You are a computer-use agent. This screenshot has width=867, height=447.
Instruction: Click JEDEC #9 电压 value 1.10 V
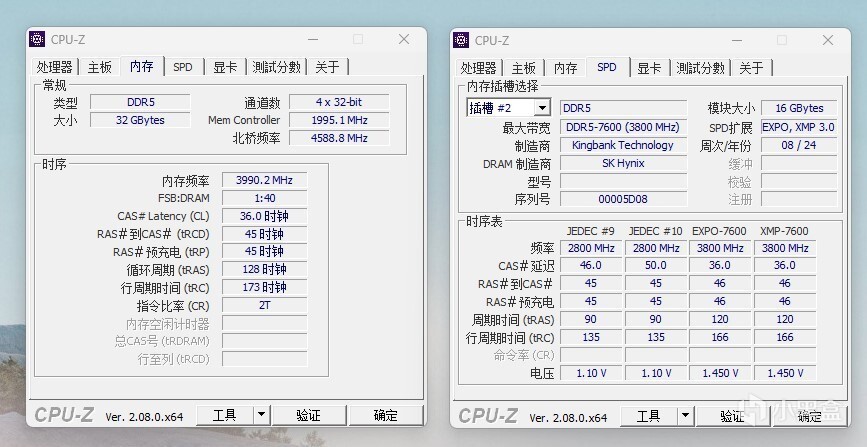591,373
